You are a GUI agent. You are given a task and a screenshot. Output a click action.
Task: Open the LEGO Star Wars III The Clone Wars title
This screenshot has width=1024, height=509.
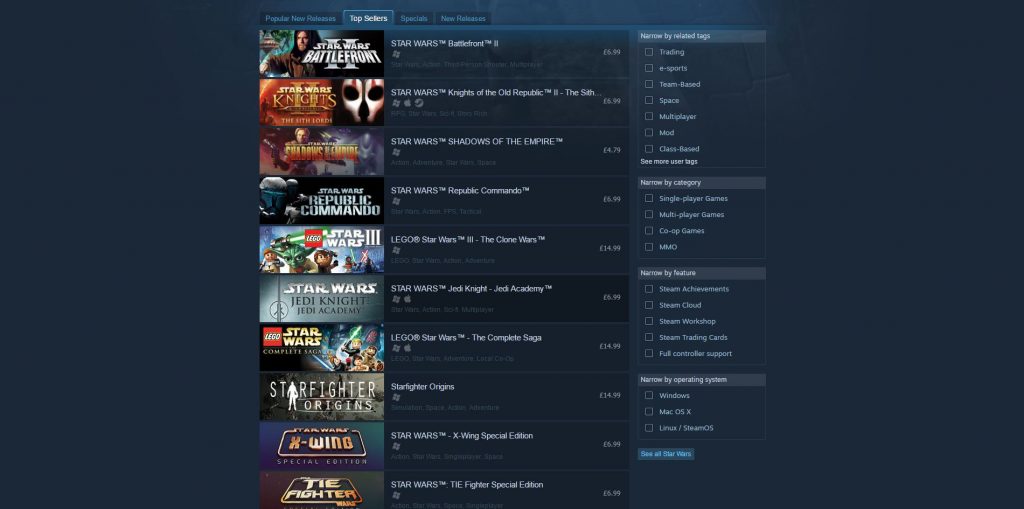[467, 240]
